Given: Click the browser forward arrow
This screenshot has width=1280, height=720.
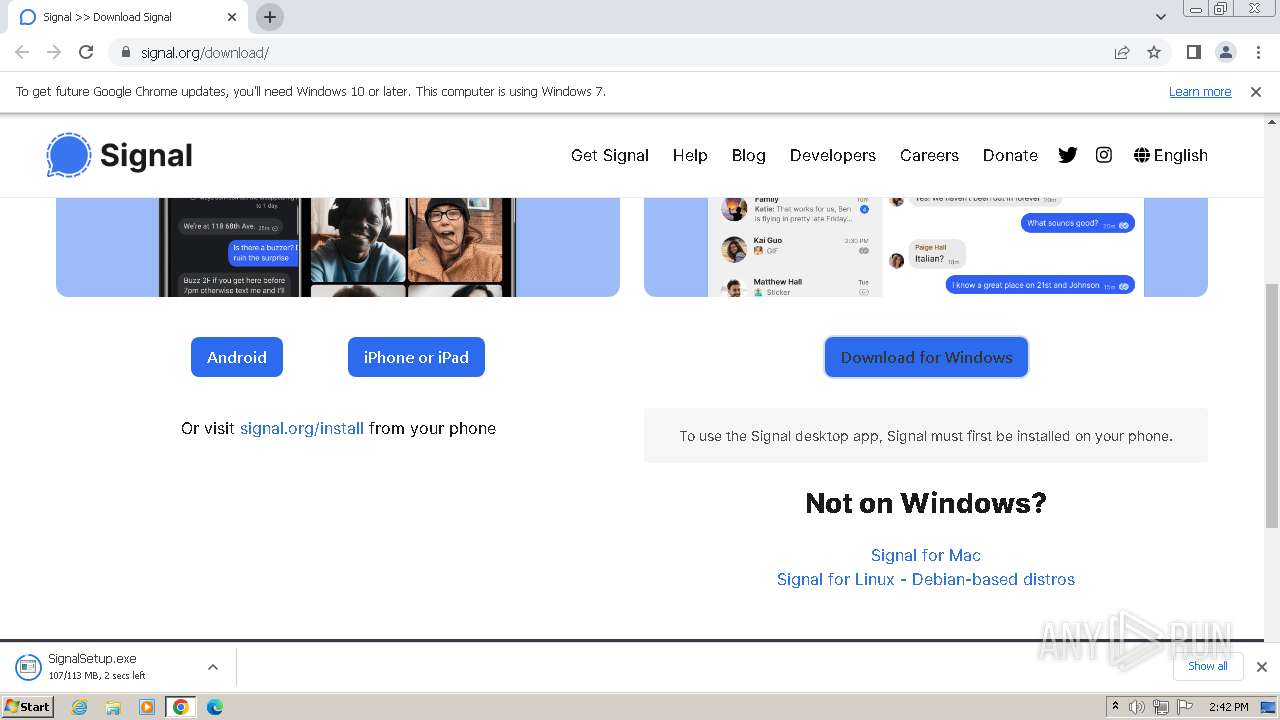Looking at the screenshot, I should [x=54, y=52].
